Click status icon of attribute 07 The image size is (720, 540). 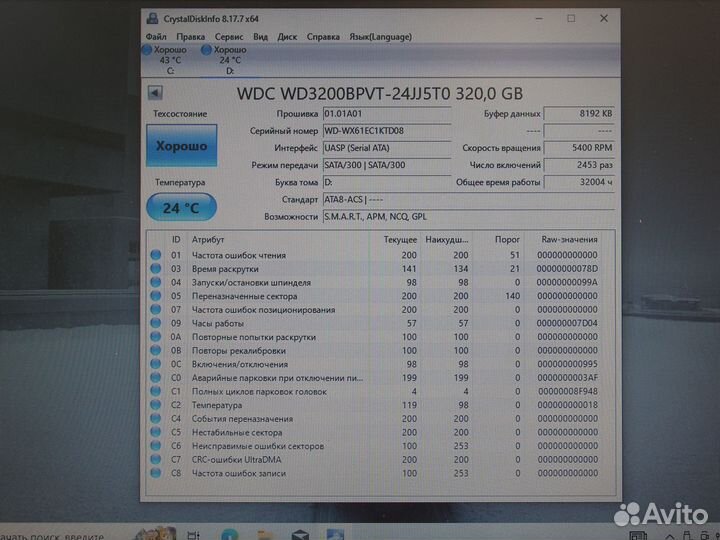tap(156, 309)
